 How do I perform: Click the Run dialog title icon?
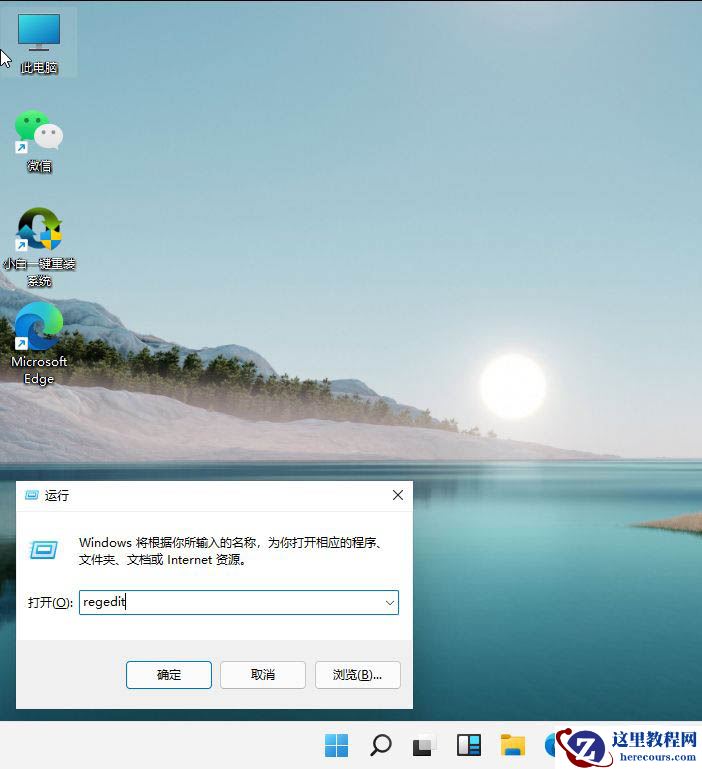32,495
